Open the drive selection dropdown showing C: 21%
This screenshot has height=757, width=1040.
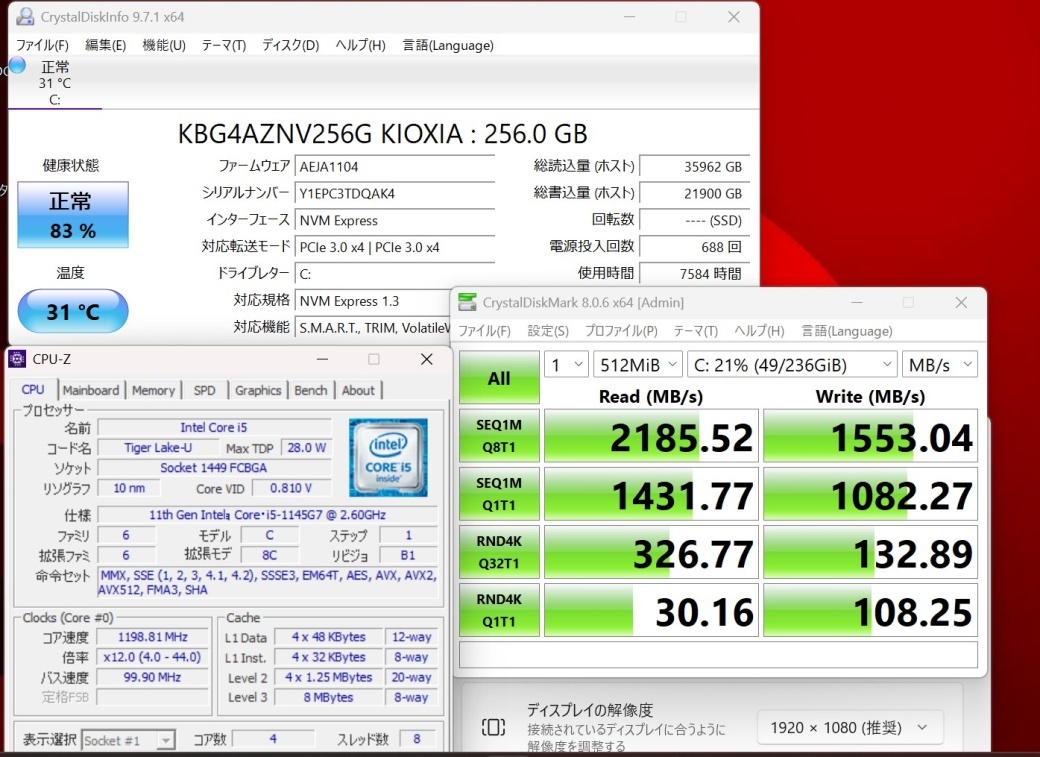pyautogui.click(x=792, y=364)
